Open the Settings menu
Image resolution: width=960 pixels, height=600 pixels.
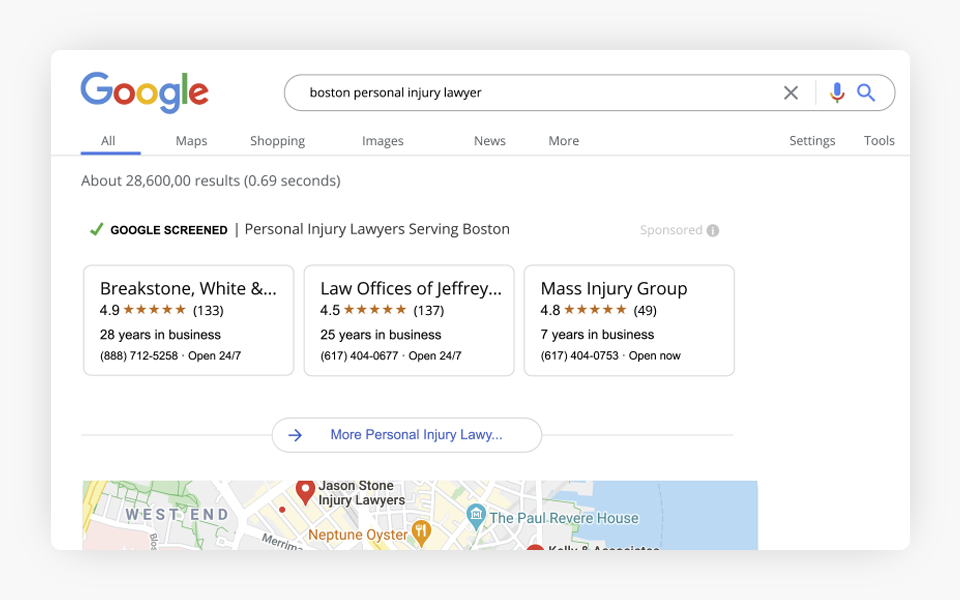point(812,141)
